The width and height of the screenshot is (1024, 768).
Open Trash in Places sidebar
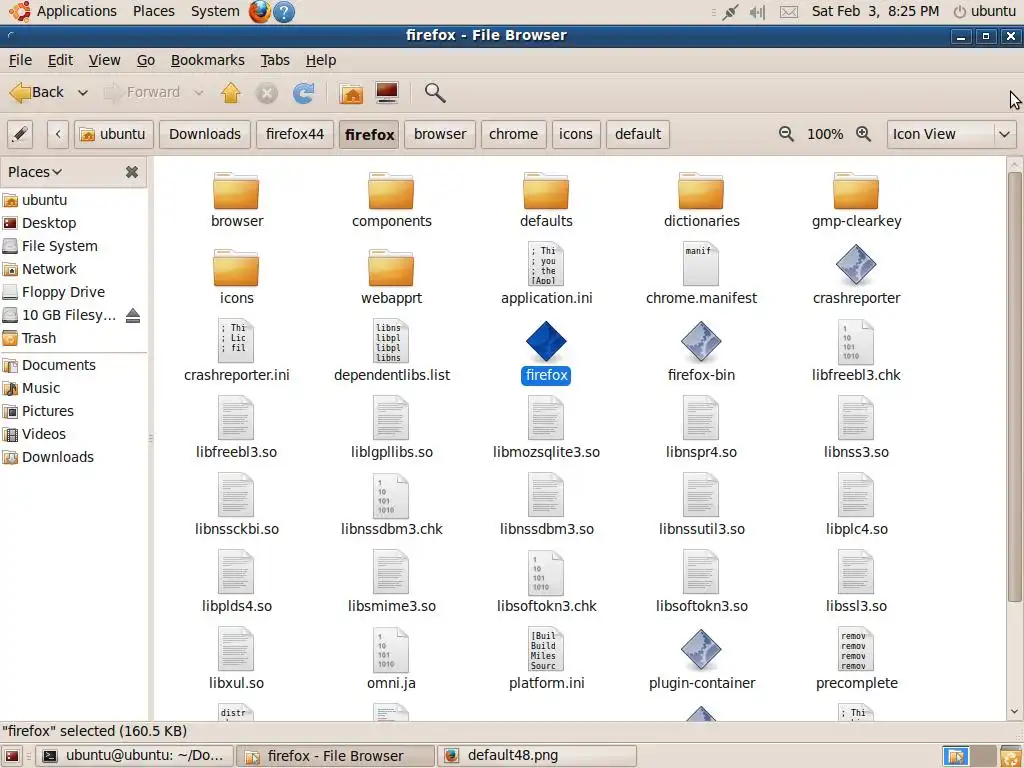point(39,338)
